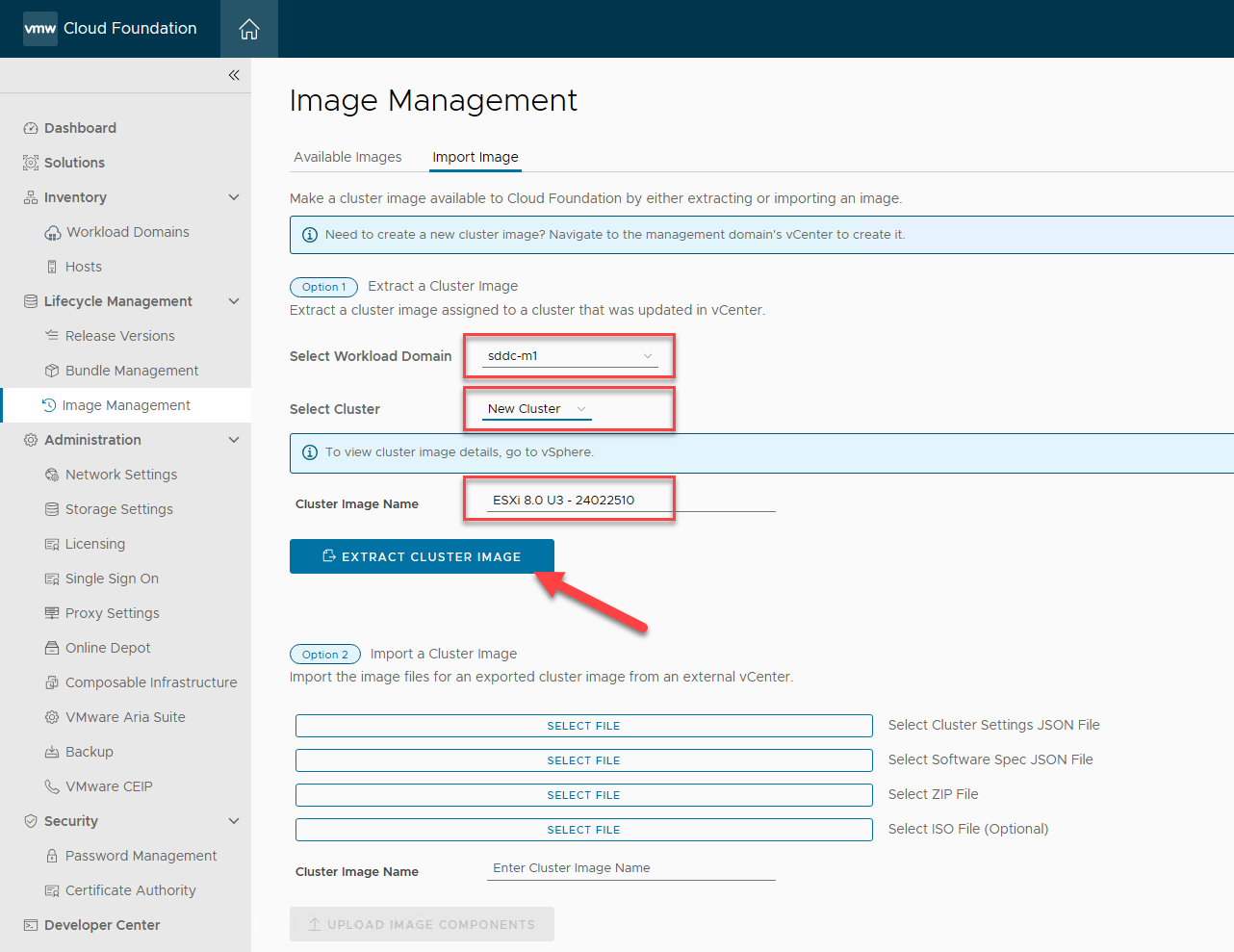The height and width of the screenshot is (952, 1234).
Task: Click the Bundle Management package icon
Action: pos(52,371)
